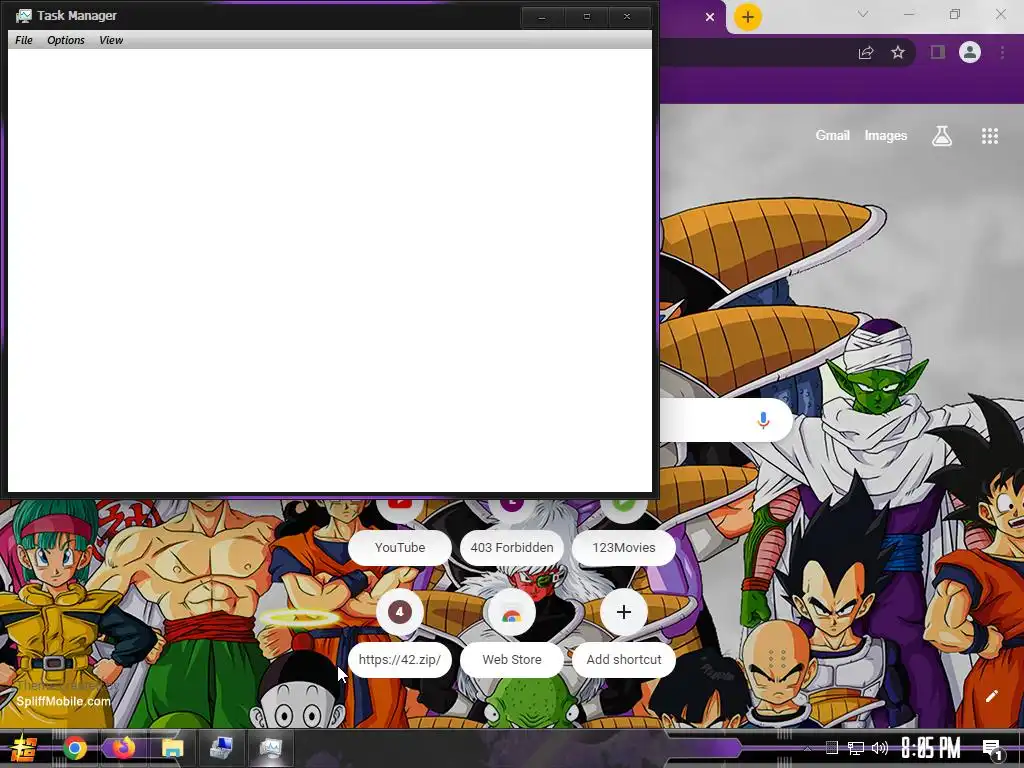Open Google Images link

point(886,135)
